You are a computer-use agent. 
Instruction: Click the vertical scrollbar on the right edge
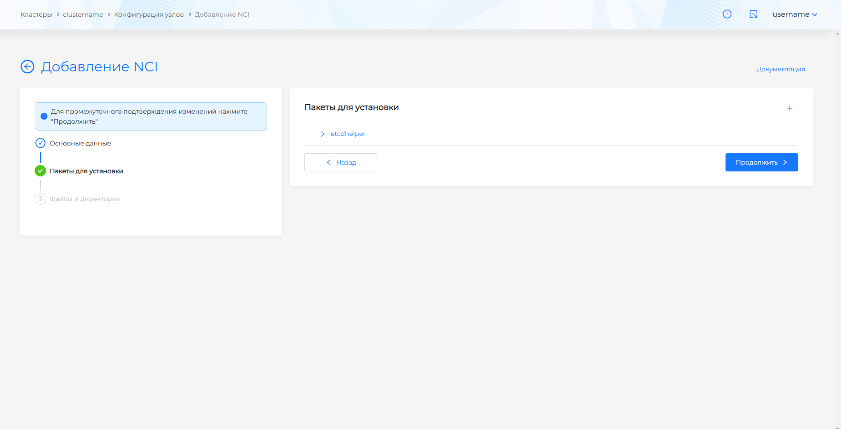click(x=836, y=200)
